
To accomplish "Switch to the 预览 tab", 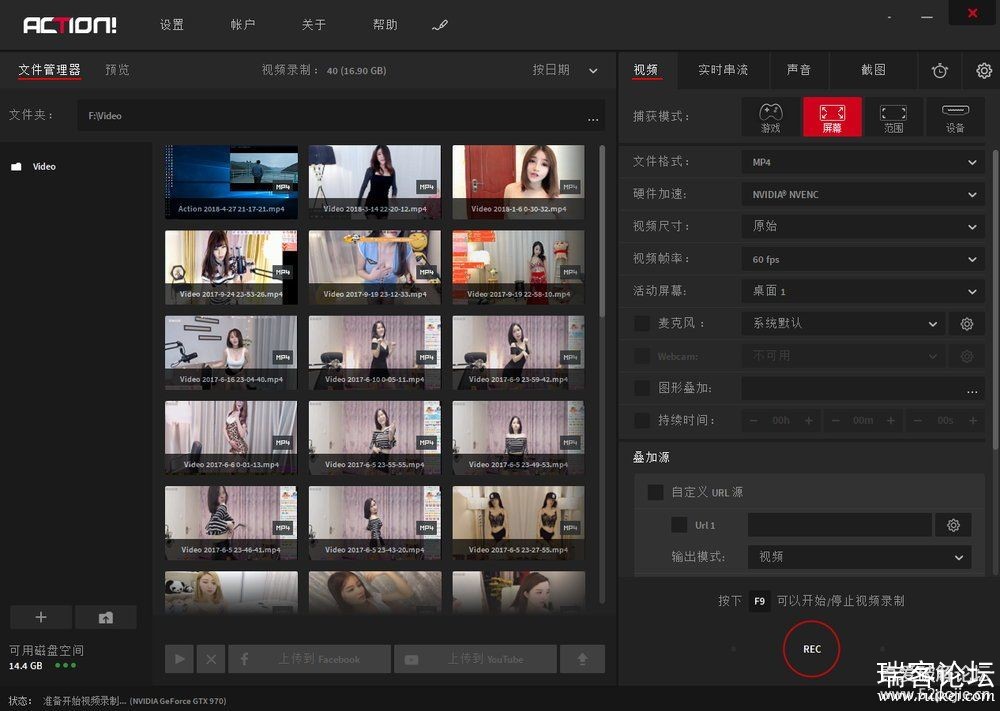I will 117,70.
